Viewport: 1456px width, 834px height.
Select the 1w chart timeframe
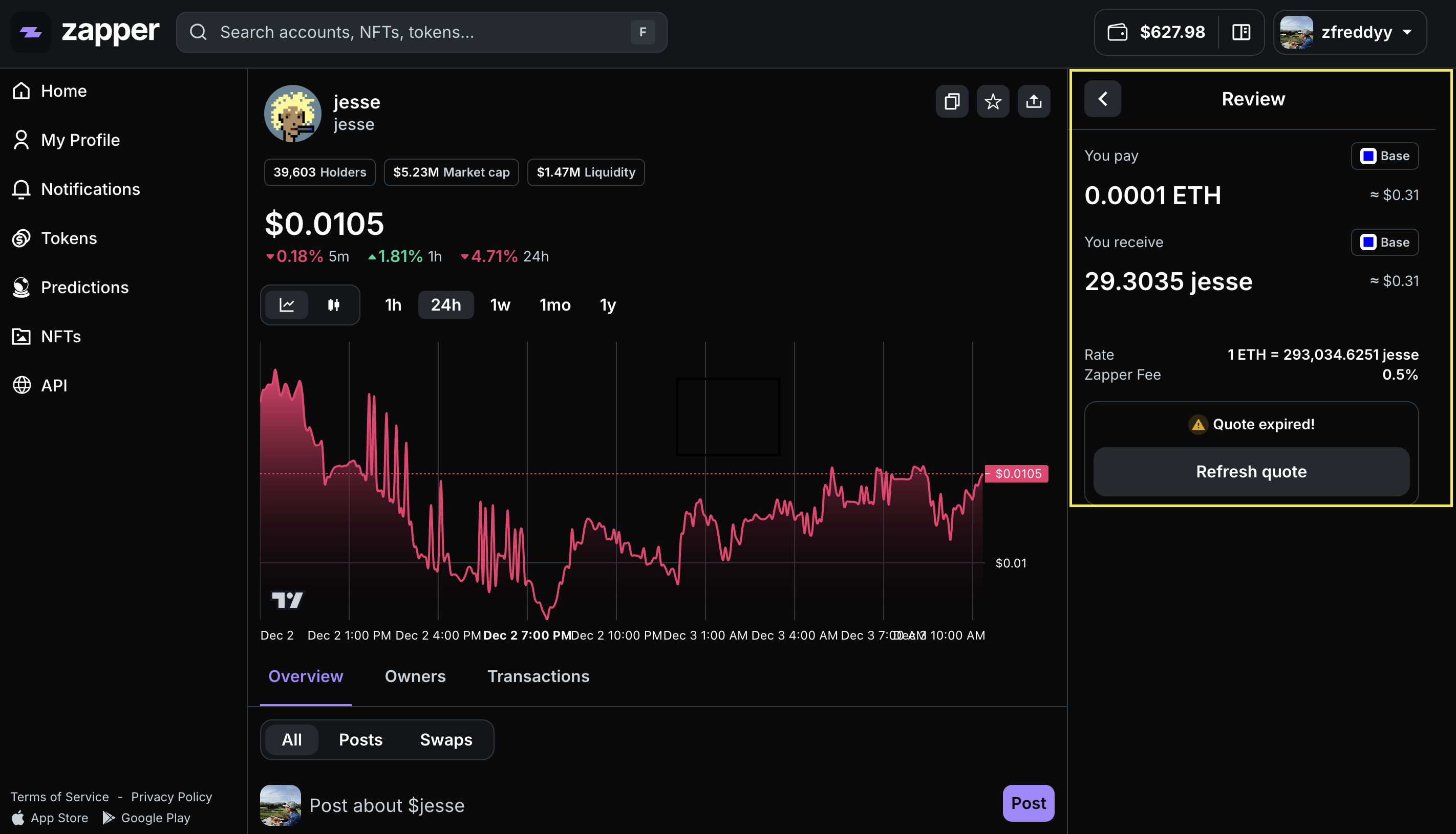[x=500, y=305]
